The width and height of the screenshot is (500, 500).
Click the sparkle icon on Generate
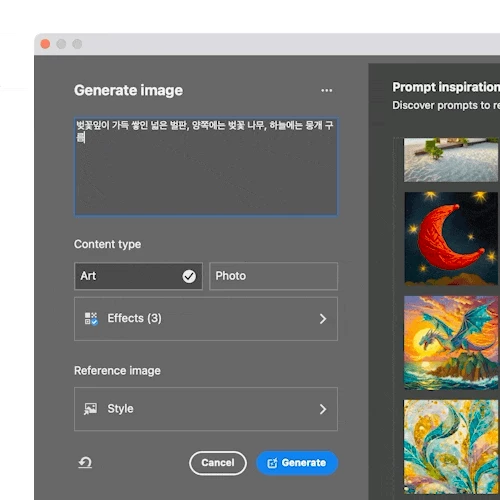click(x=272, y=463)
